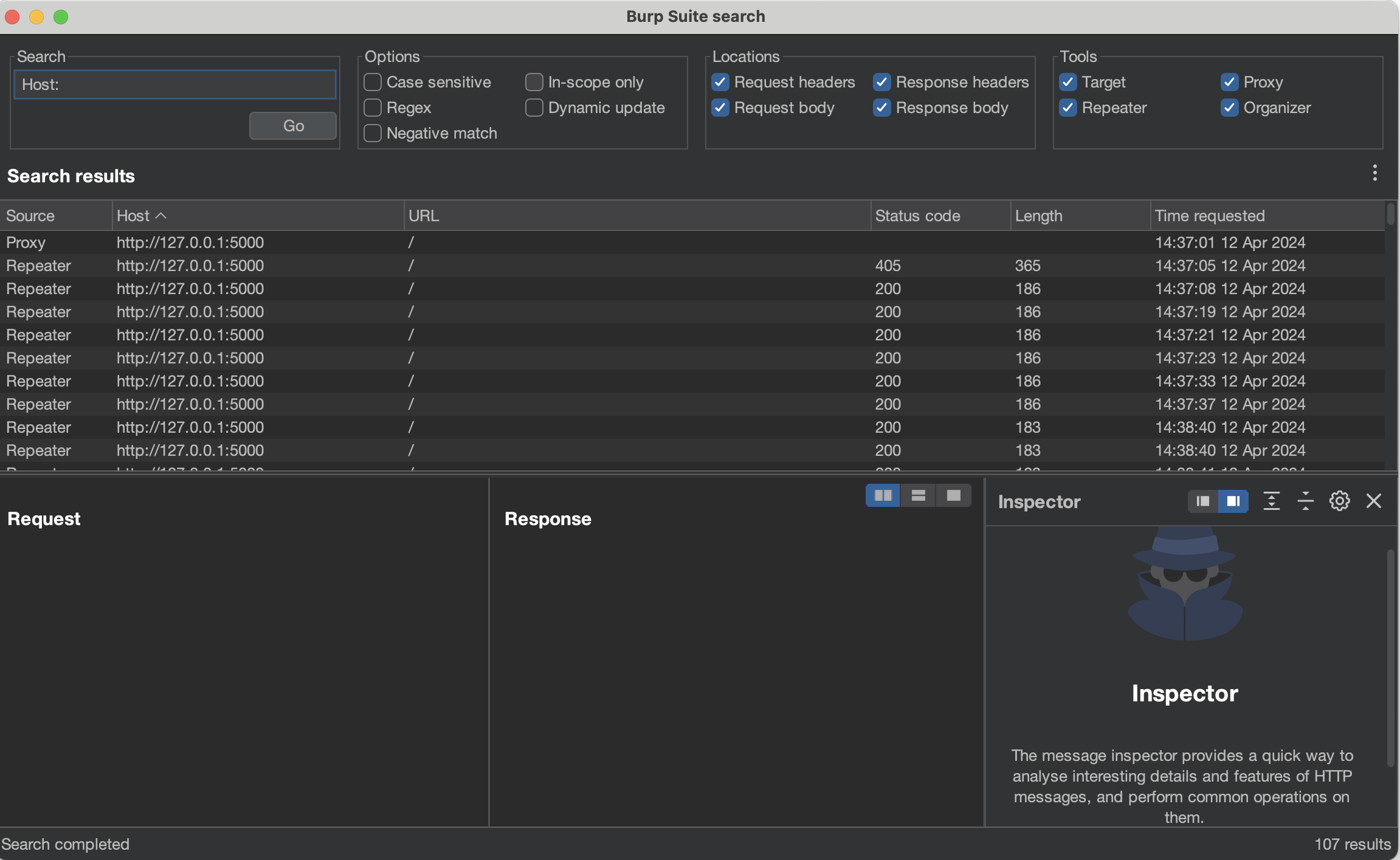
Task: Click the Go search button
Action: coord(293,126)
